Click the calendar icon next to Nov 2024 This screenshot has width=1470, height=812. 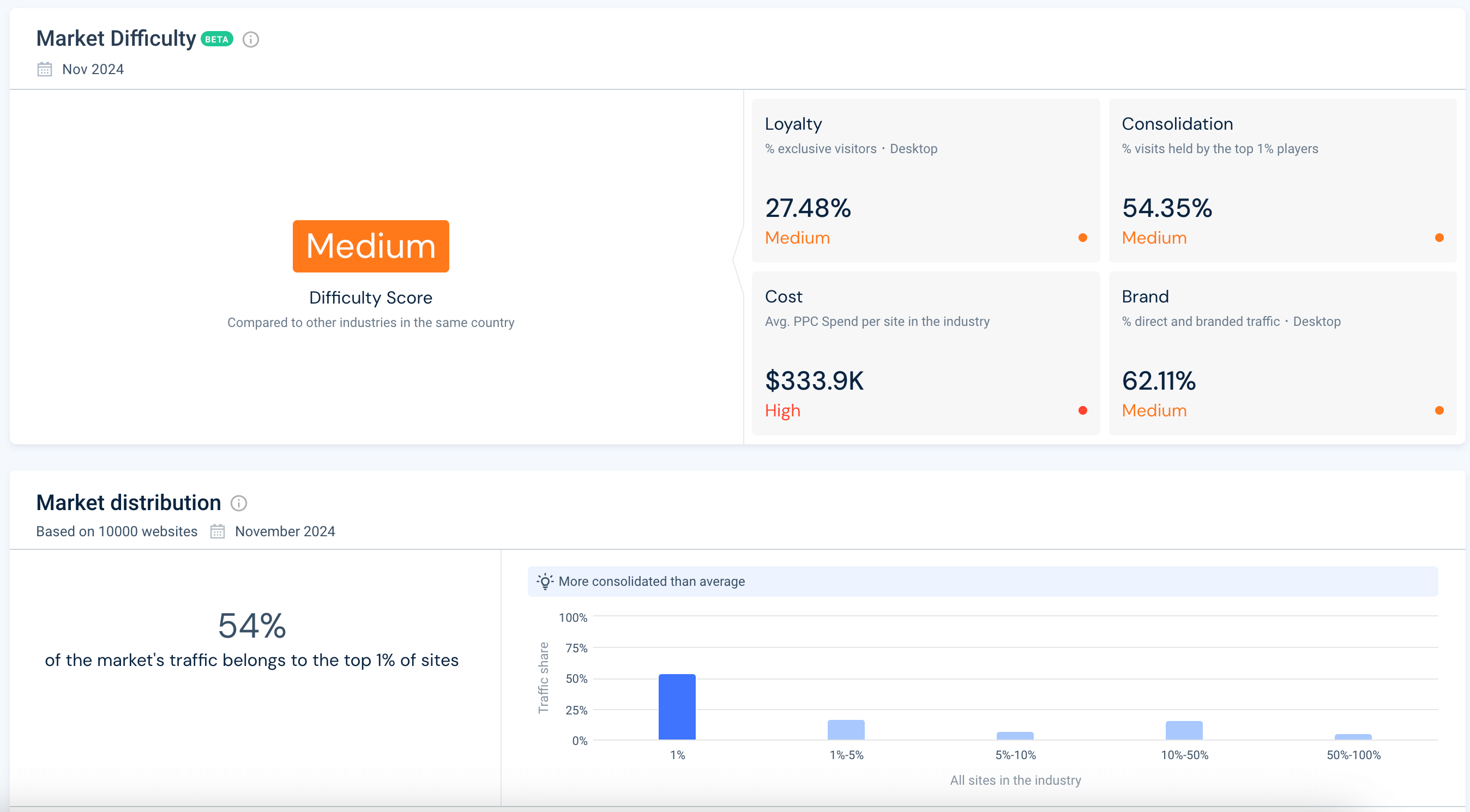tap(44, 69)
